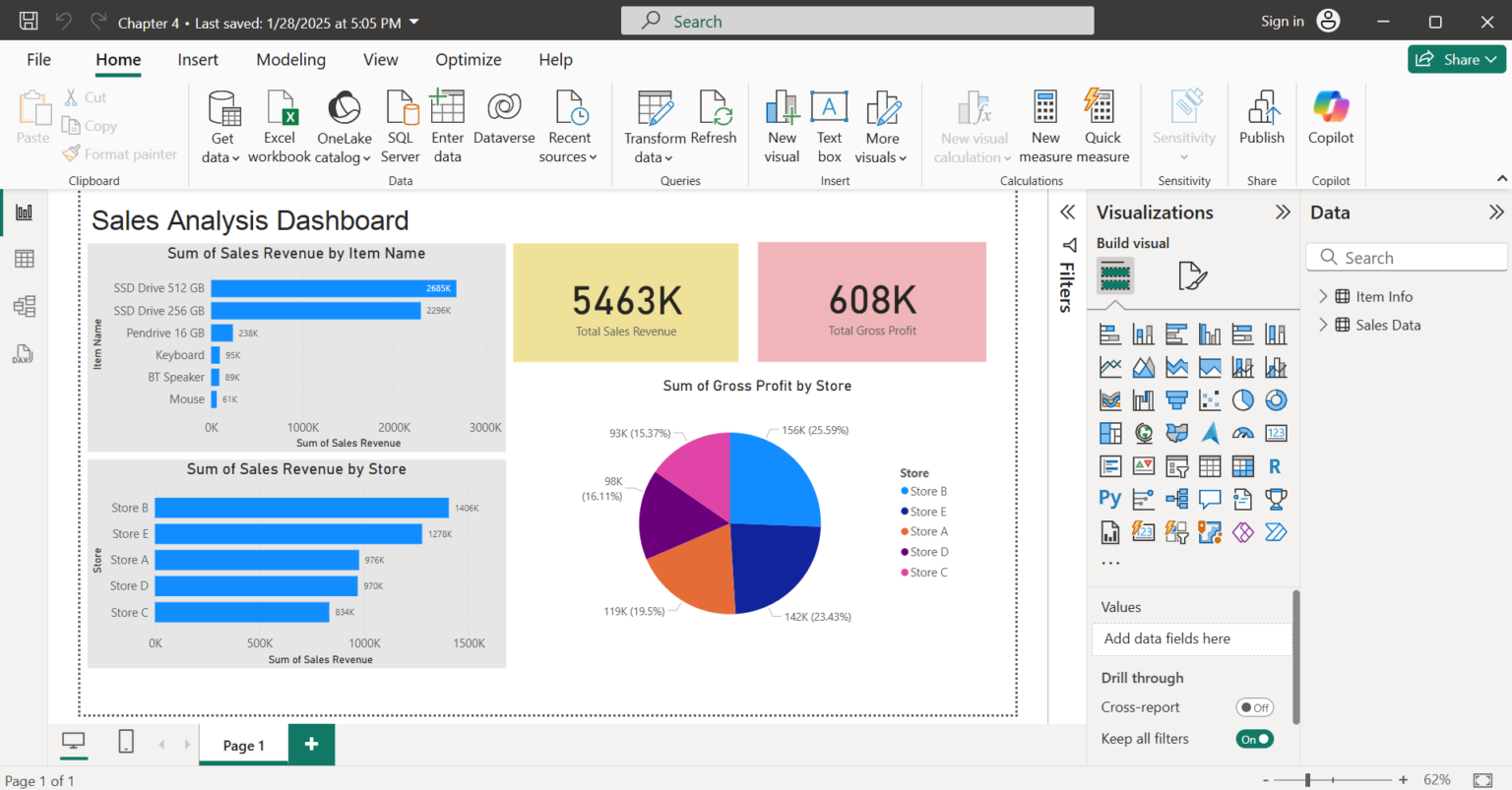The height and width of the screenshot is (790, 1512).
Task: Select the Python visual icon
Action: click(x=1109, y=499)
